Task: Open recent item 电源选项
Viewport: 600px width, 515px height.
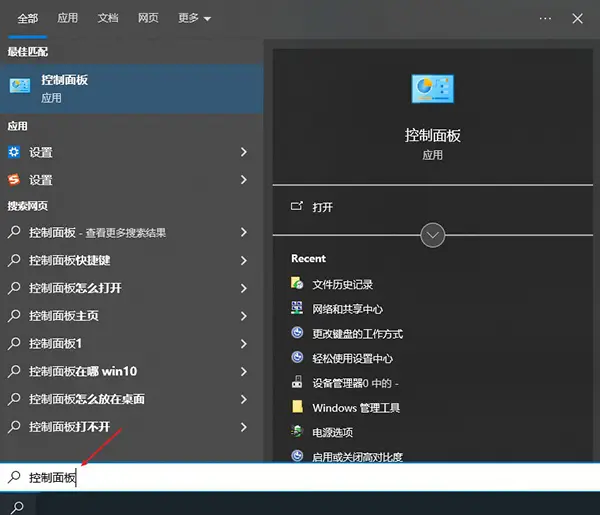Action: (333, 432)
